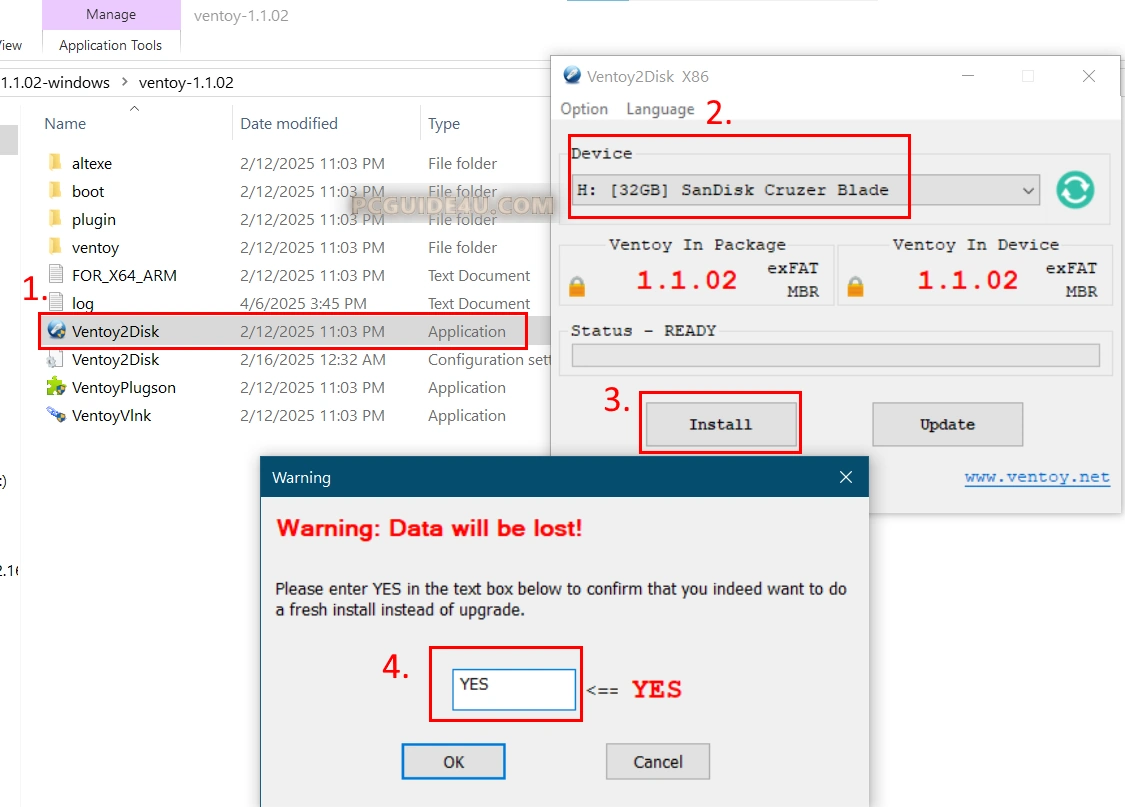
Task: Click the Ventoy2Disk application file icon
Action: [56, 331]
